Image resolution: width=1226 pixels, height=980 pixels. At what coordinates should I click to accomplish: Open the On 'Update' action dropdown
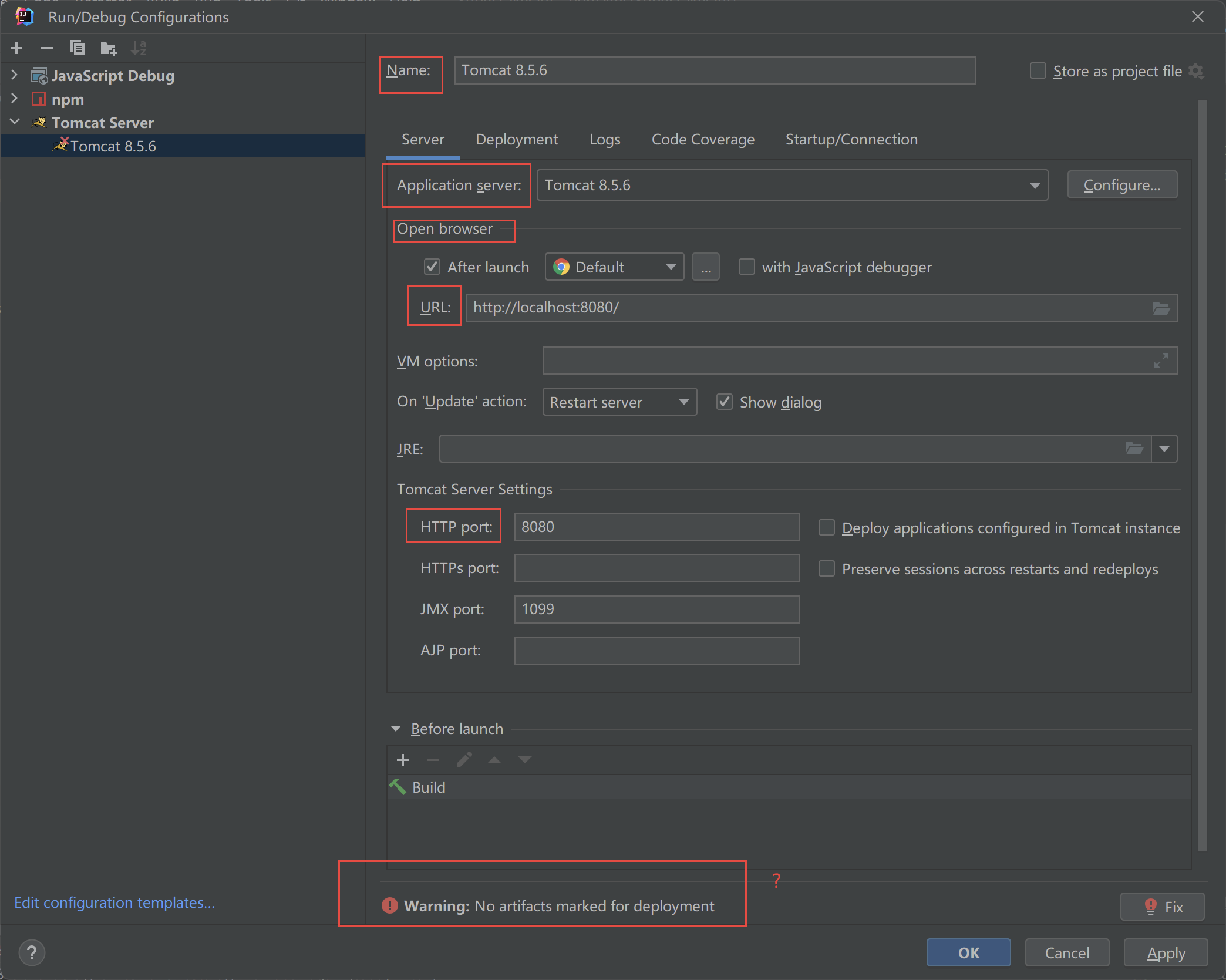[x=619, y=402]
